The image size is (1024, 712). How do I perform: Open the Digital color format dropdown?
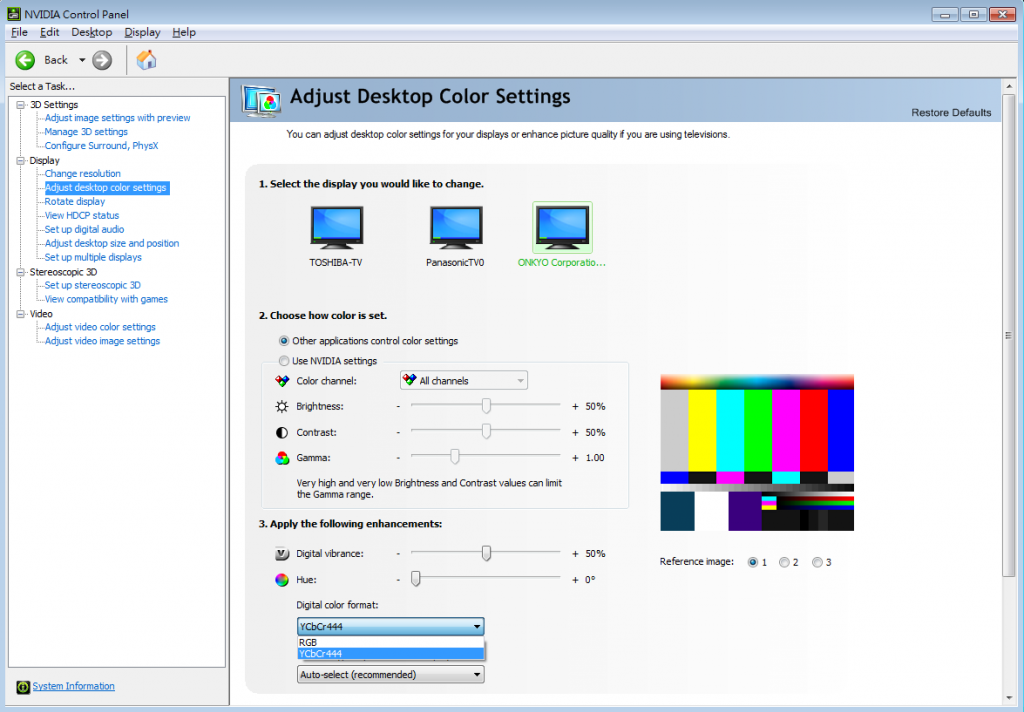pyautogui.click(x=391, y=626)
